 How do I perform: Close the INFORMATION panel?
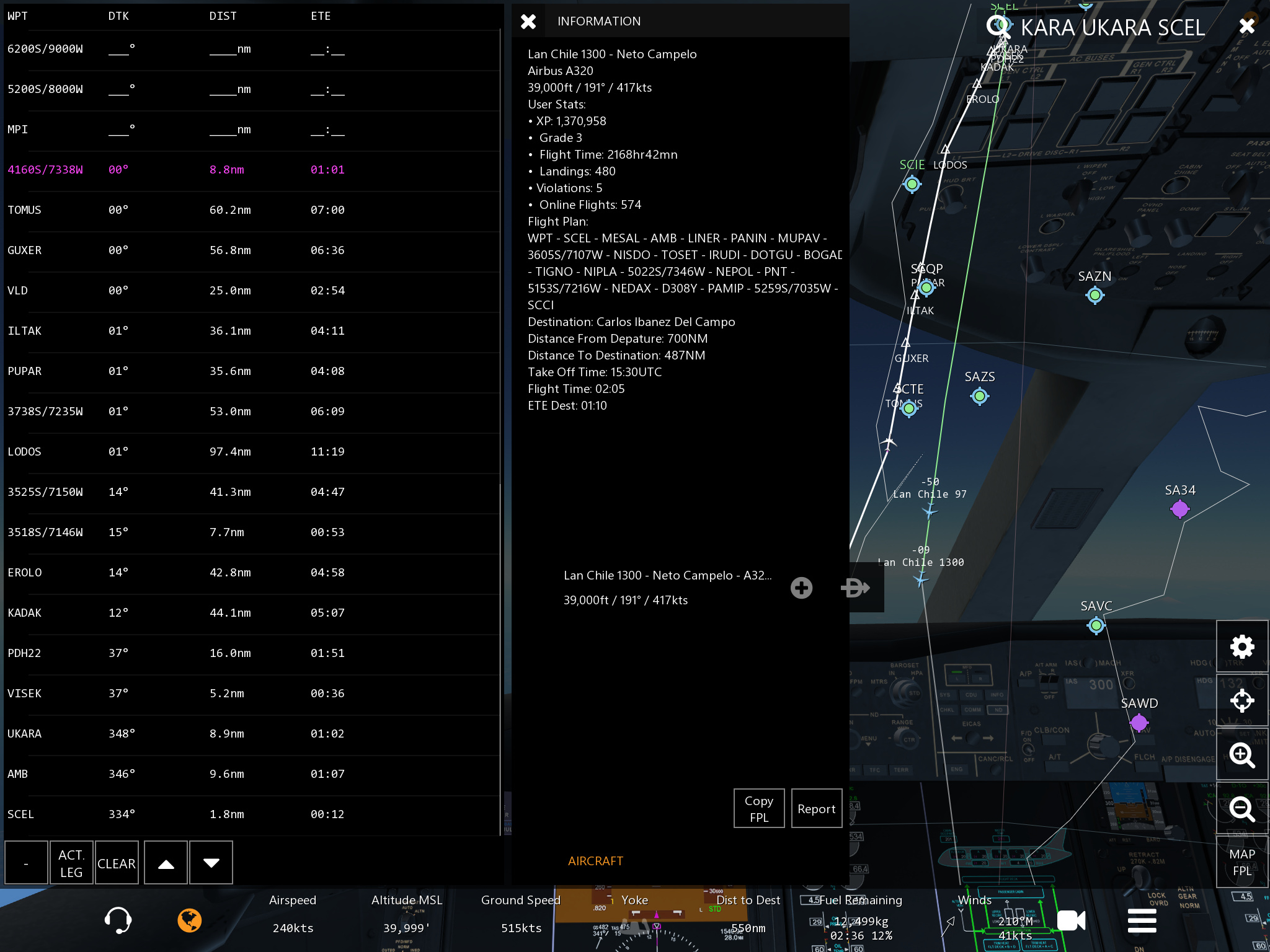click(x=528, y=22)
